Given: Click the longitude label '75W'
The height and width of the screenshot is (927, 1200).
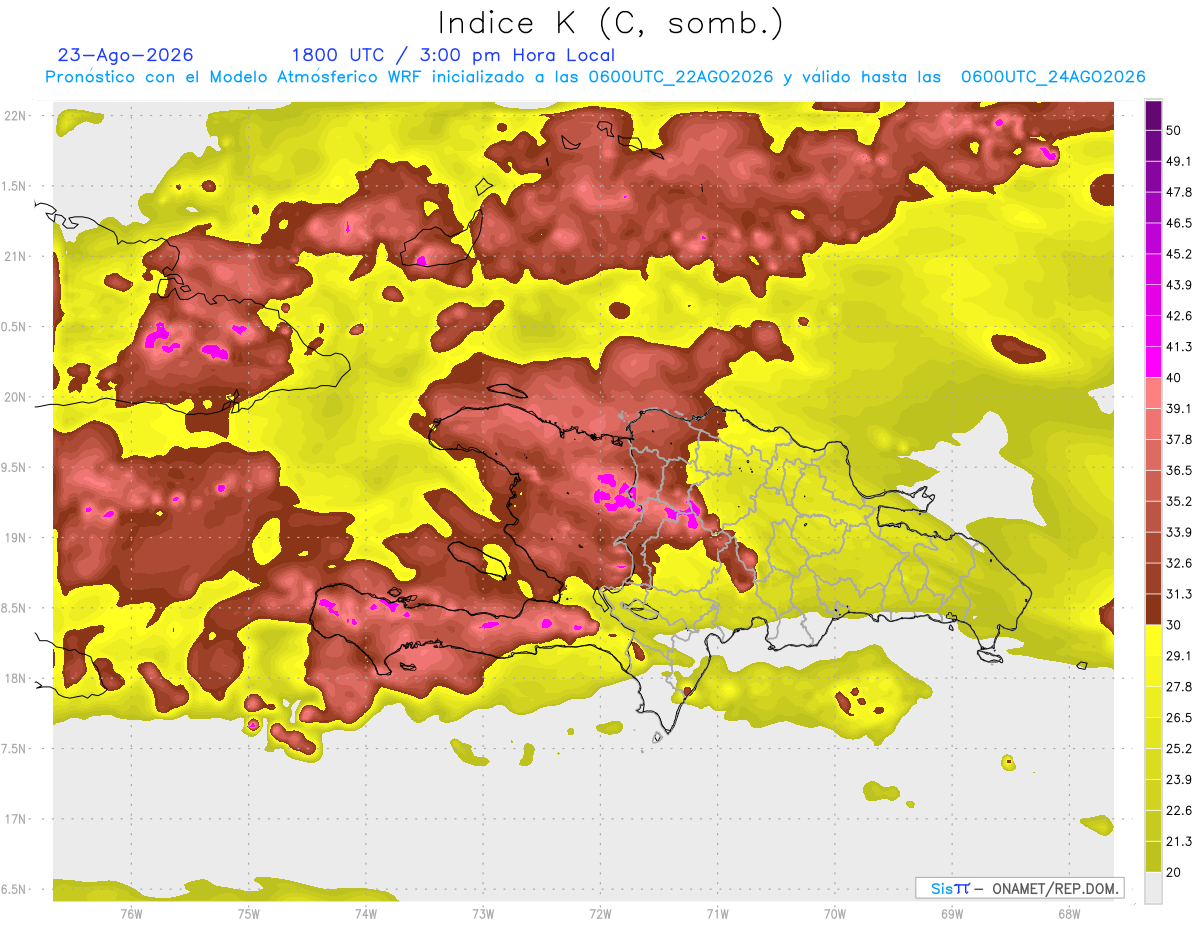Looking at the screenshot, I should [248, 914].
